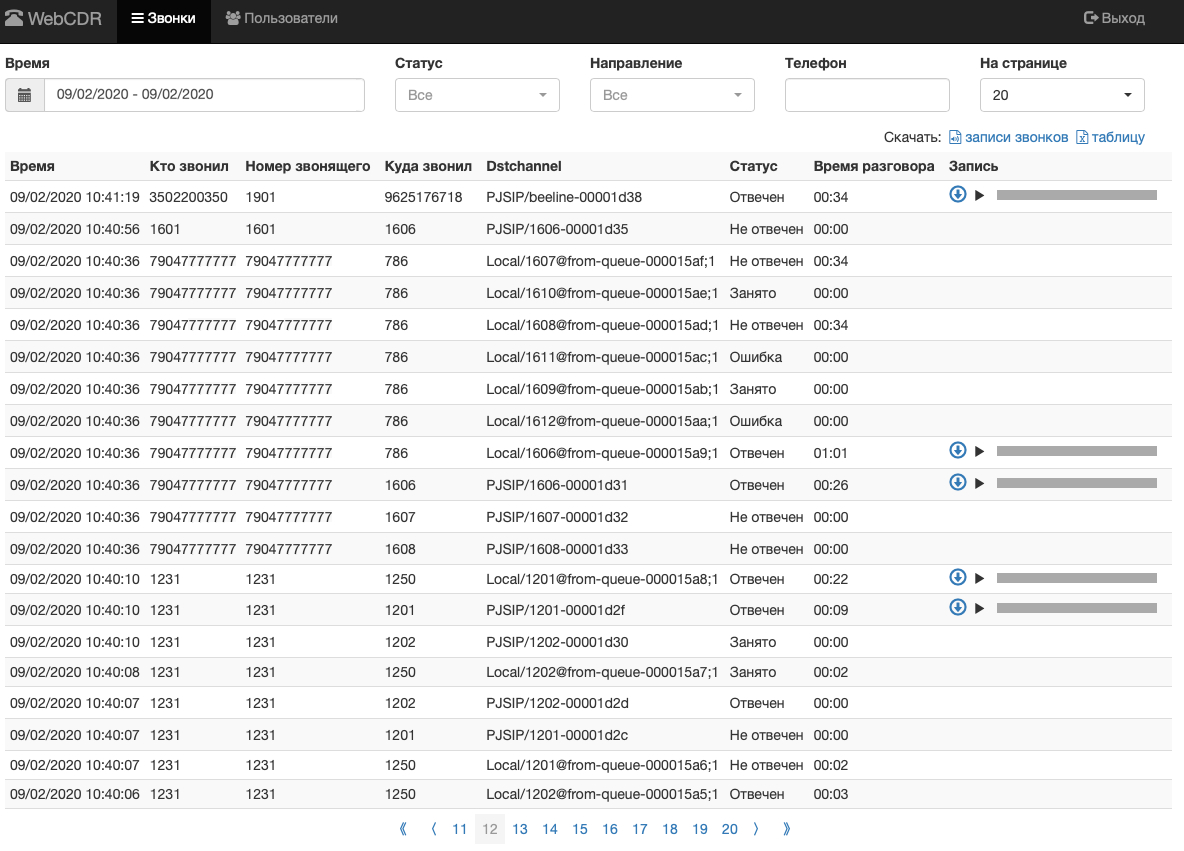Screen dimensions: 1184x851
Task: Click the Время разговора column header
Action: click(874, 166)
